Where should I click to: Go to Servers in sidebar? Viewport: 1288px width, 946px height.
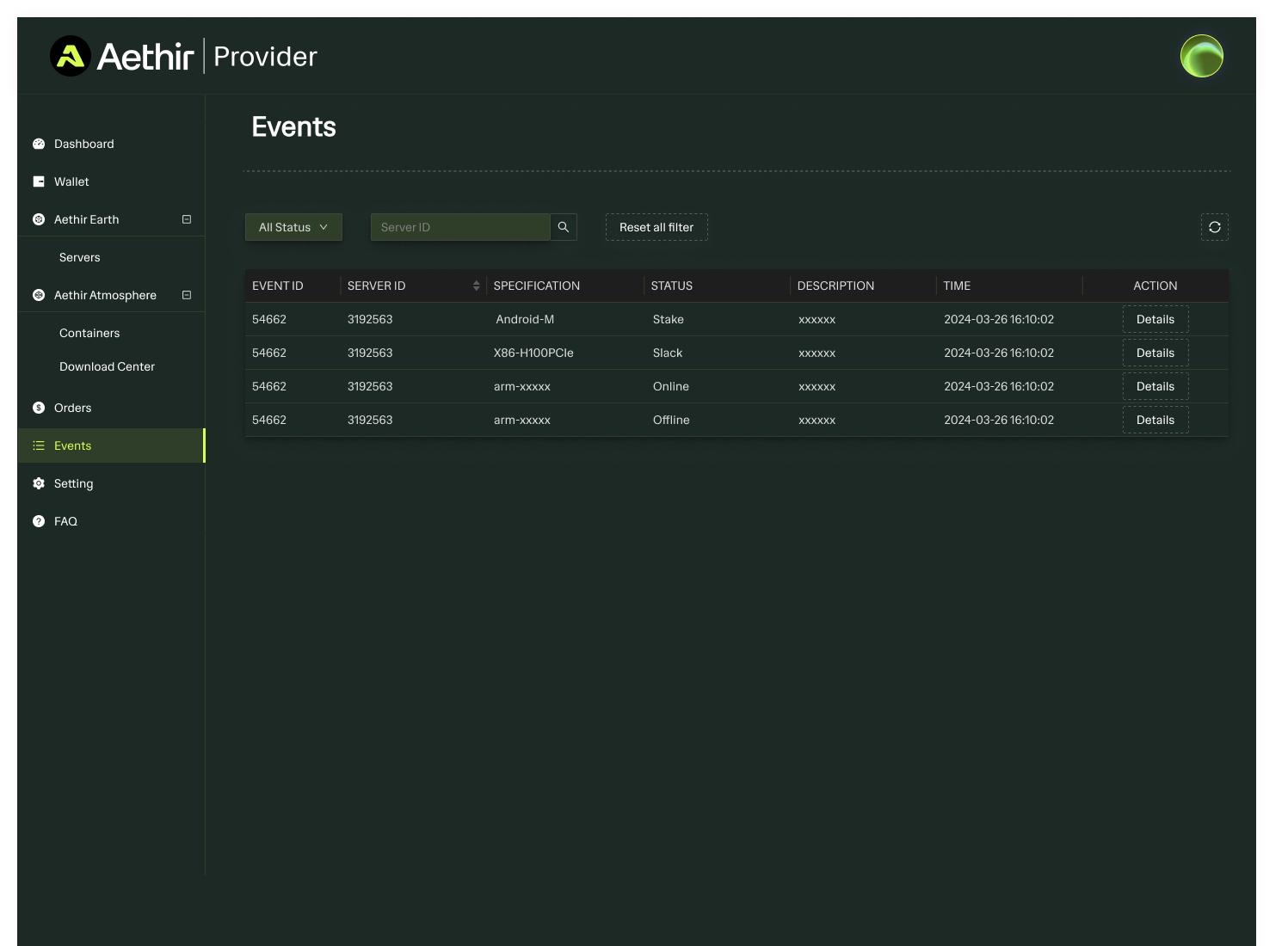tap(80, 258)
